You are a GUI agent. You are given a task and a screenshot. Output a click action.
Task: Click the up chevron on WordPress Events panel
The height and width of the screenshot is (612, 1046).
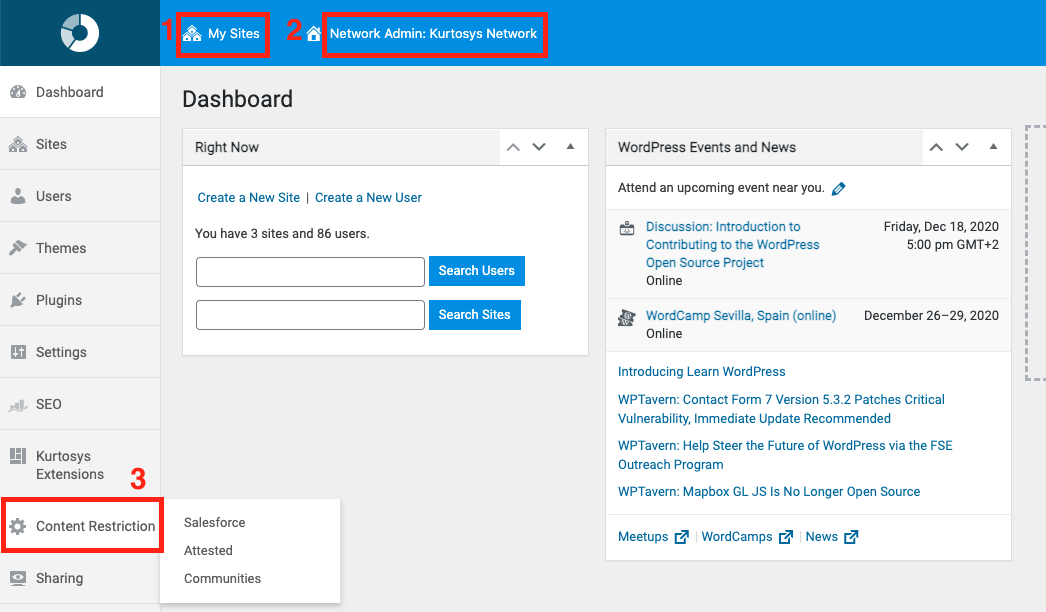click(935, 147)
